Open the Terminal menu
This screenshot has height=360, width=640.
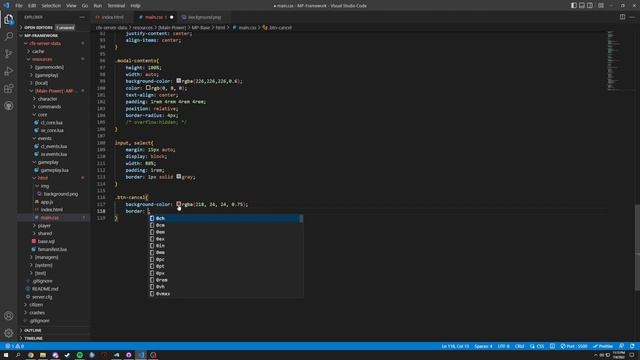tap(116, 6)
